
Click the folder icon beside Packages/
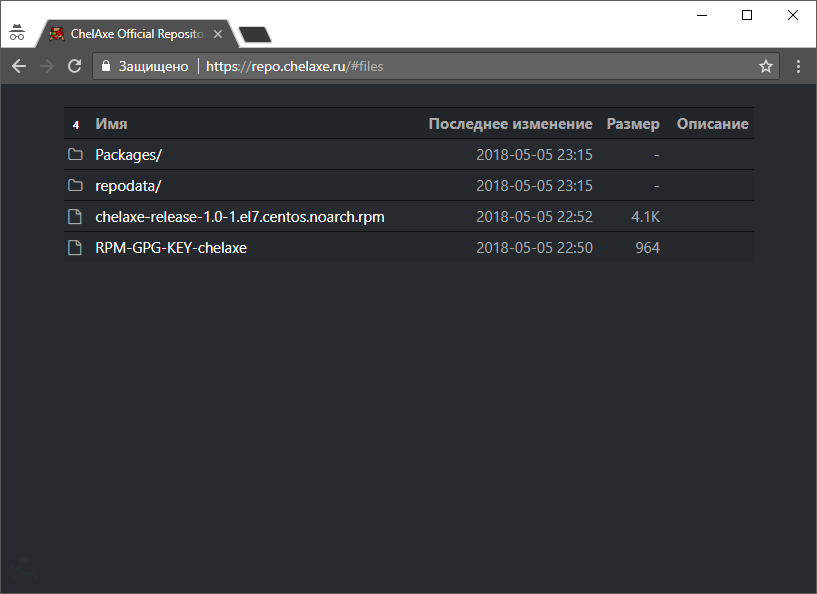74,155
